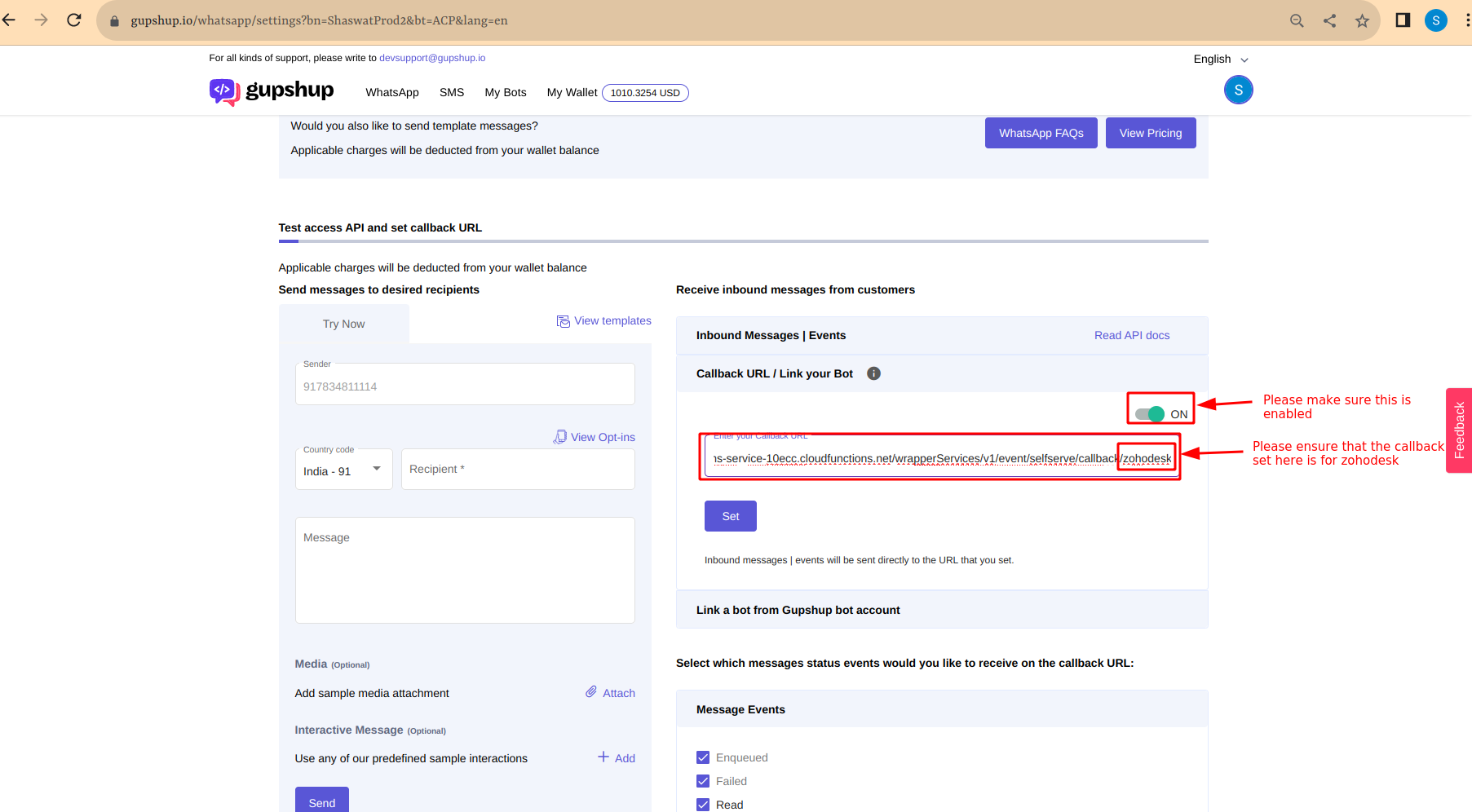1472x812 pixels.
Task: Click the Set callback URL button
Action: click(731, 516)
